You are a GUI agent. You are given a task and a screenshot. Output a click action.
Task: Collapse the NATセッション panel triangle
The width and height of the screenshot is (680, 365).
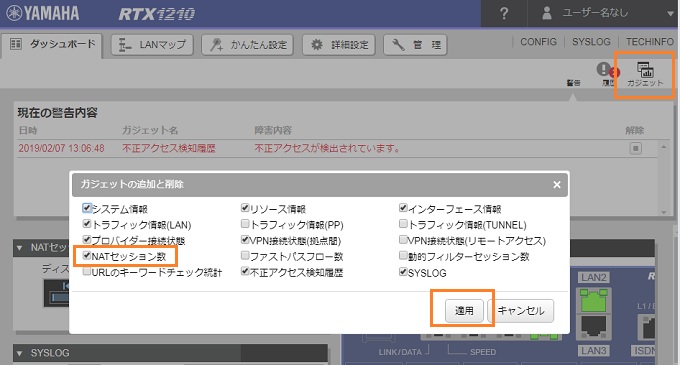19,248
